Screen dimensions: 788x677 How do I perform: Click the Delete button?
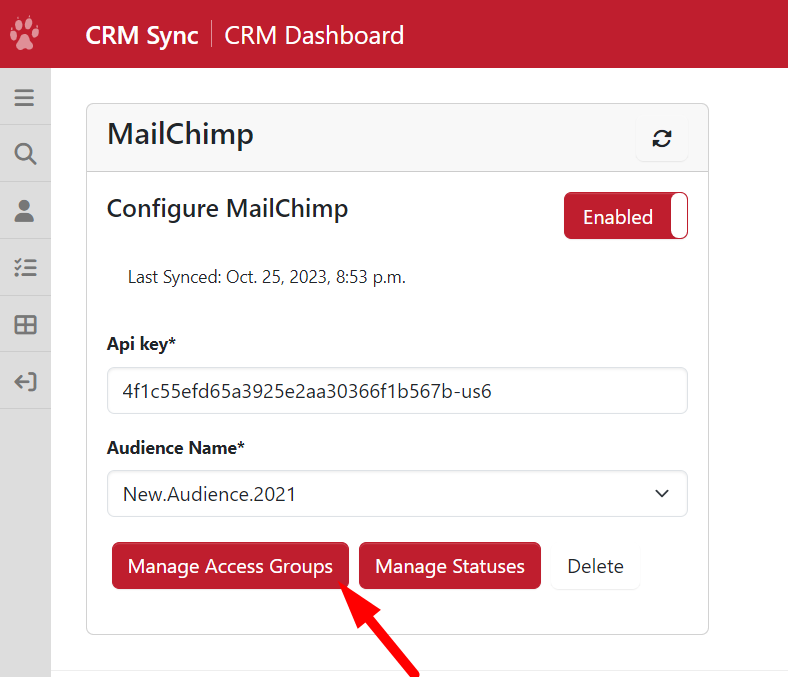(x=596, y=565)
